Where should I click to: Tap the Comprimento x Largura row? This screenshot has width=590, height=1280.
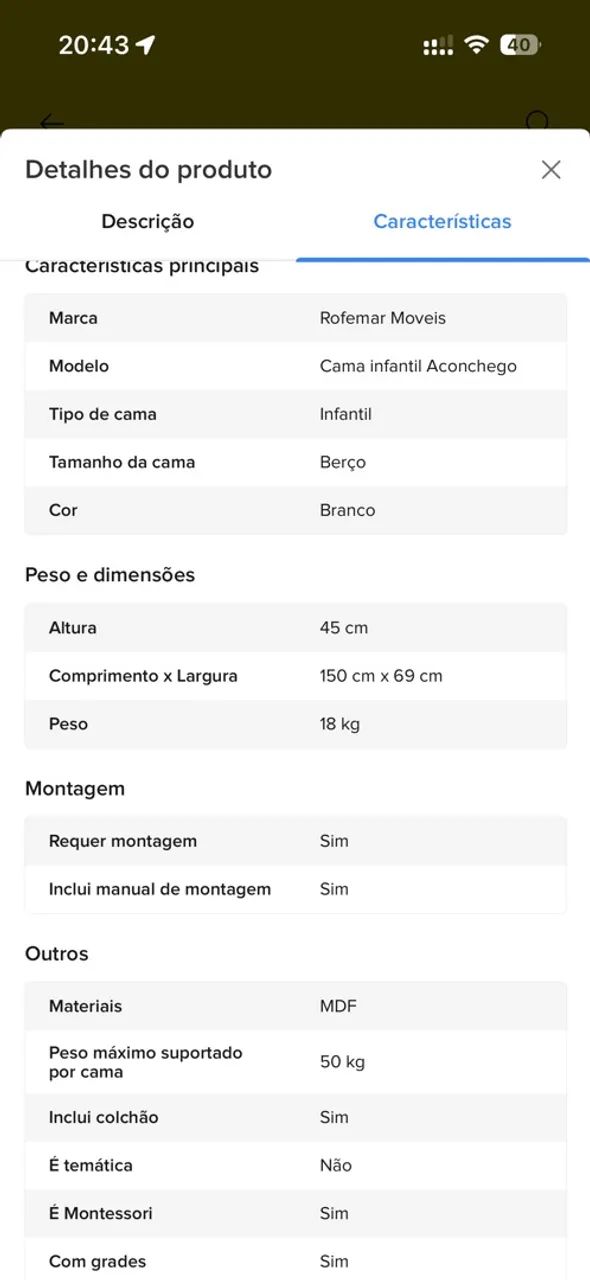pos(296,676)
